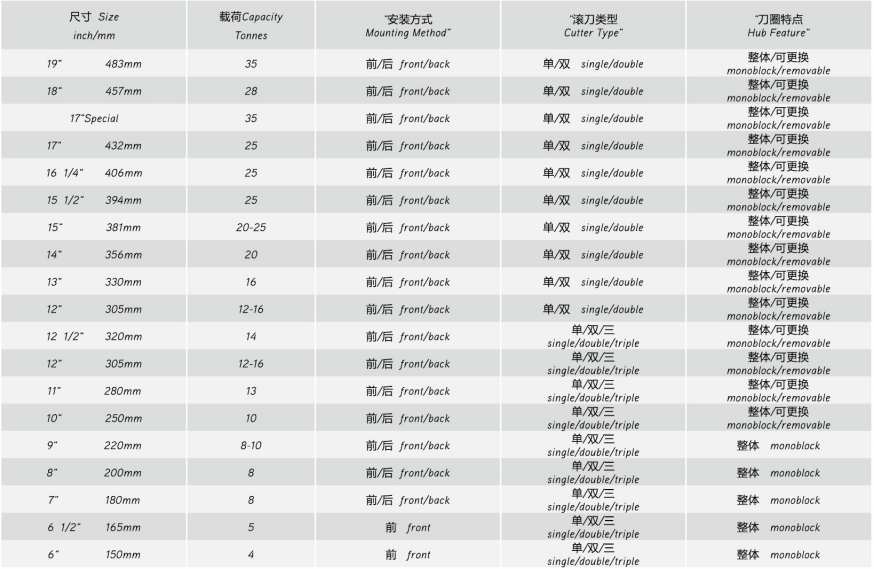Select the 20-25 capacity value
Viewport: 874px width, 569px height.
[250, 227]
